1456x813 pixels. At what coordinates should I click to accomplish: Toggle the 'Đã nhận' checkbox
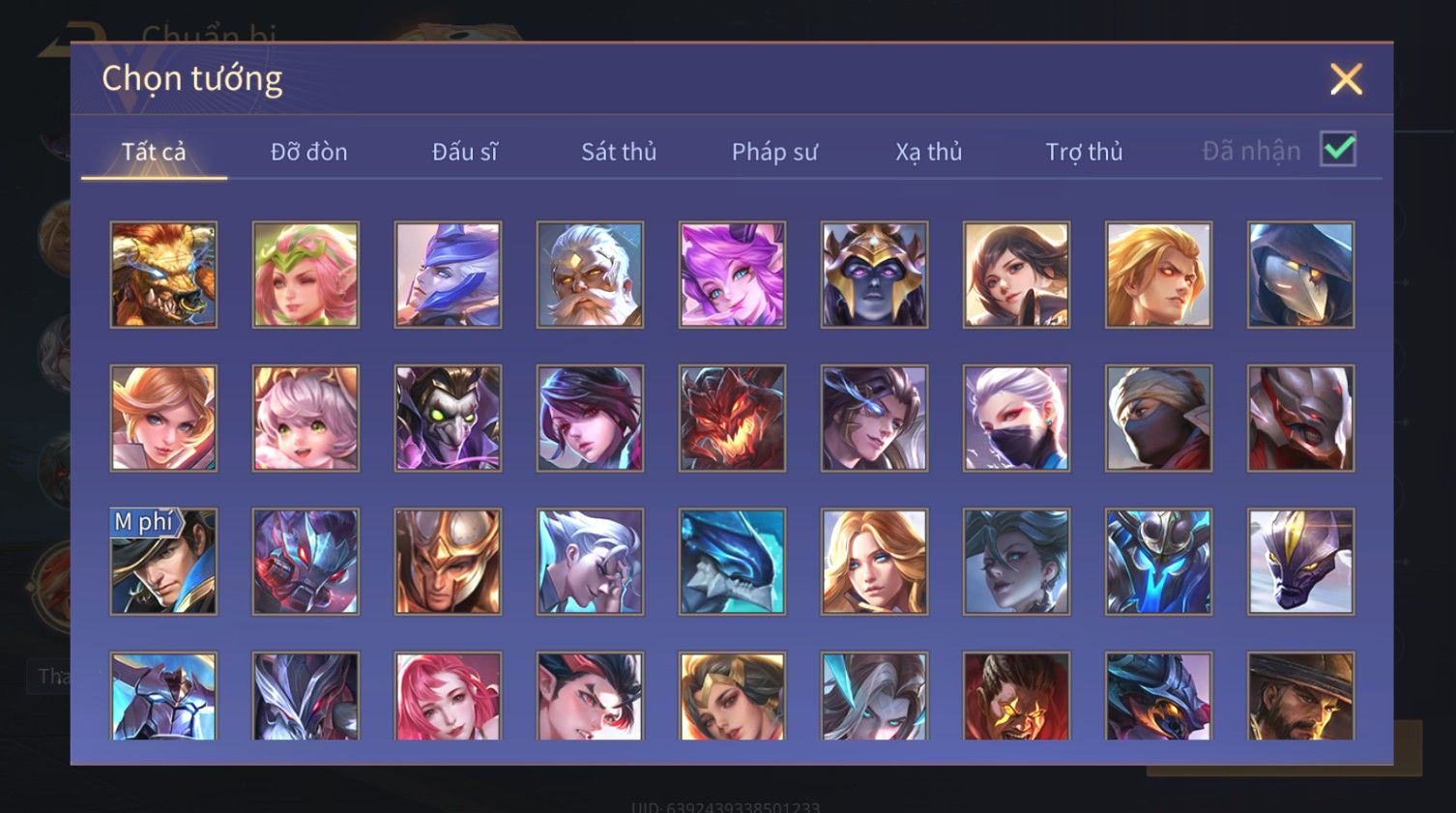[x=1338, y=150]
